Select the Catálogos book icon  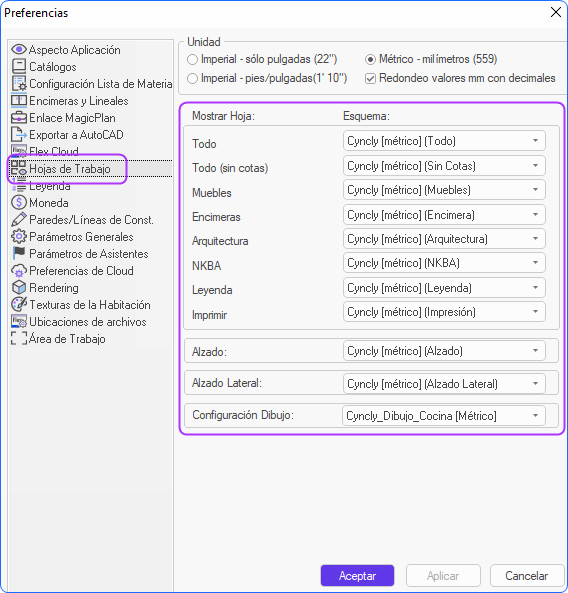(19, 67)
